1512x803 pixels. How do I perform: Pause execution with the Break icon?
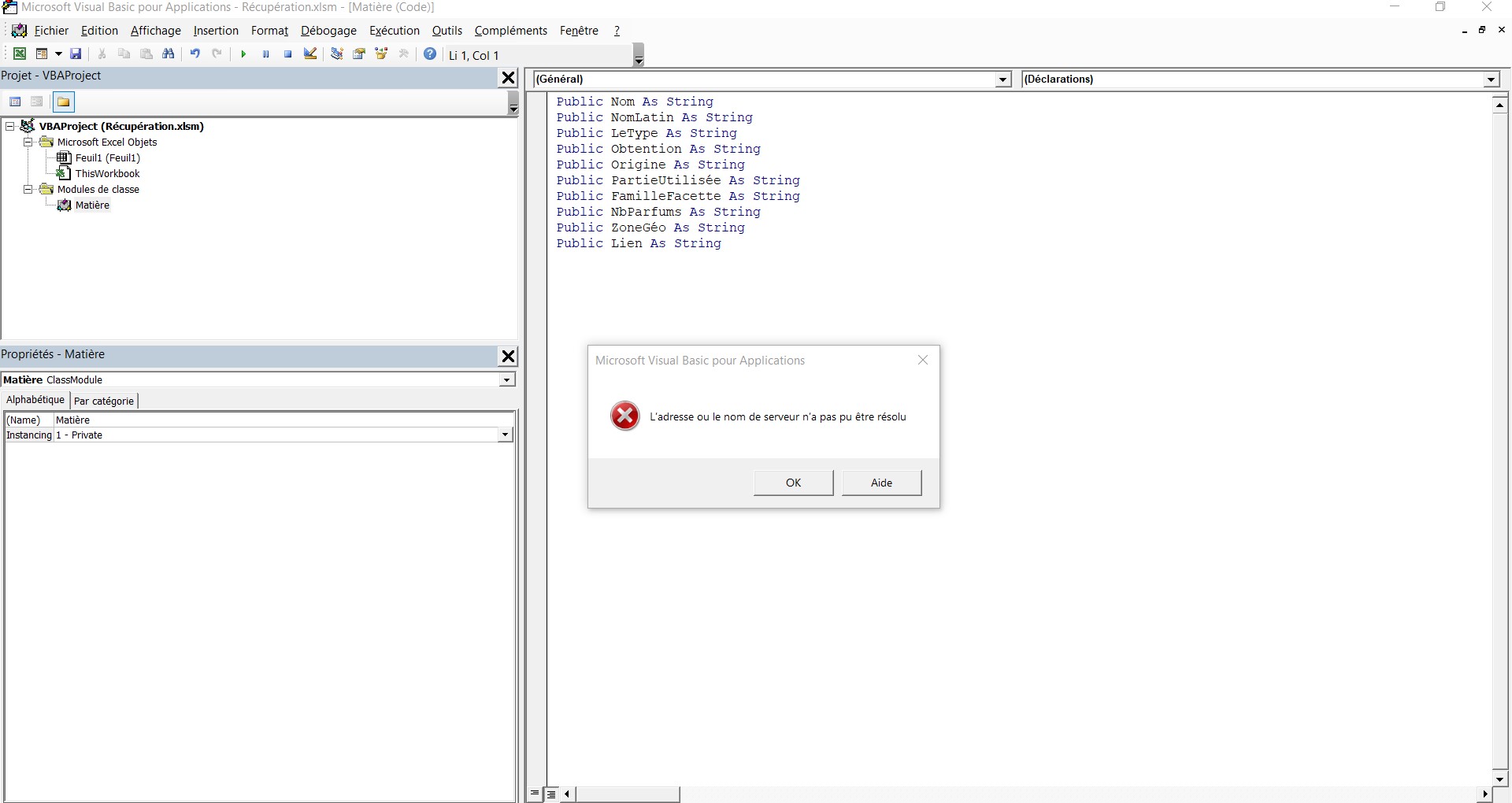(265, 54)
